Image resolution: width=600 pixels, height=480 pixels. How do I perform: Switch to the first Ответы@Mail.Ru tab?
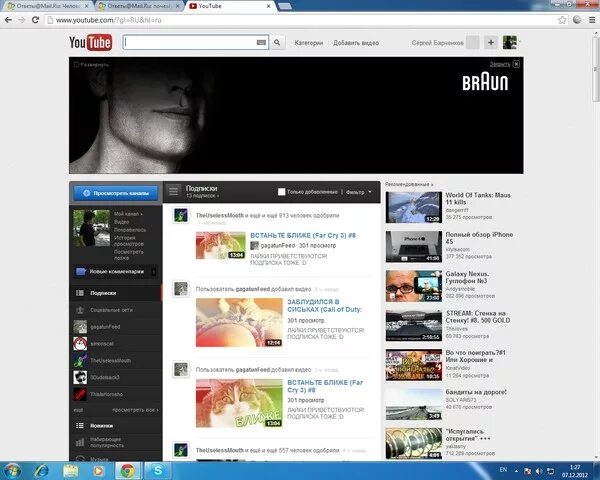(x=47, y=6)
